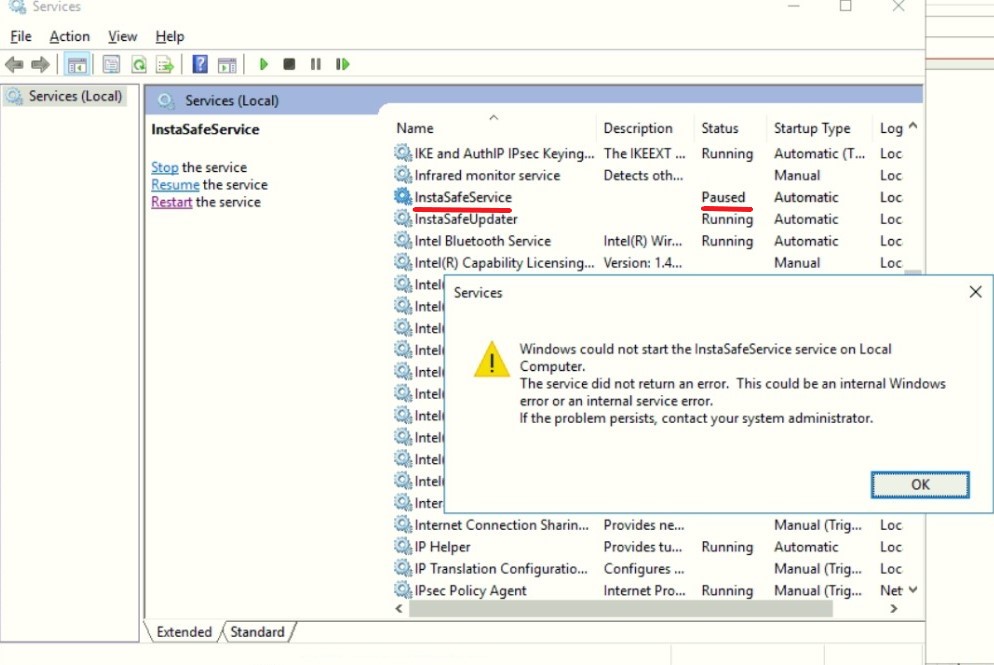Screen dimensions: 994x665
Task: Click the horizontal scrollbar left arrow
Action: (399, 609)
